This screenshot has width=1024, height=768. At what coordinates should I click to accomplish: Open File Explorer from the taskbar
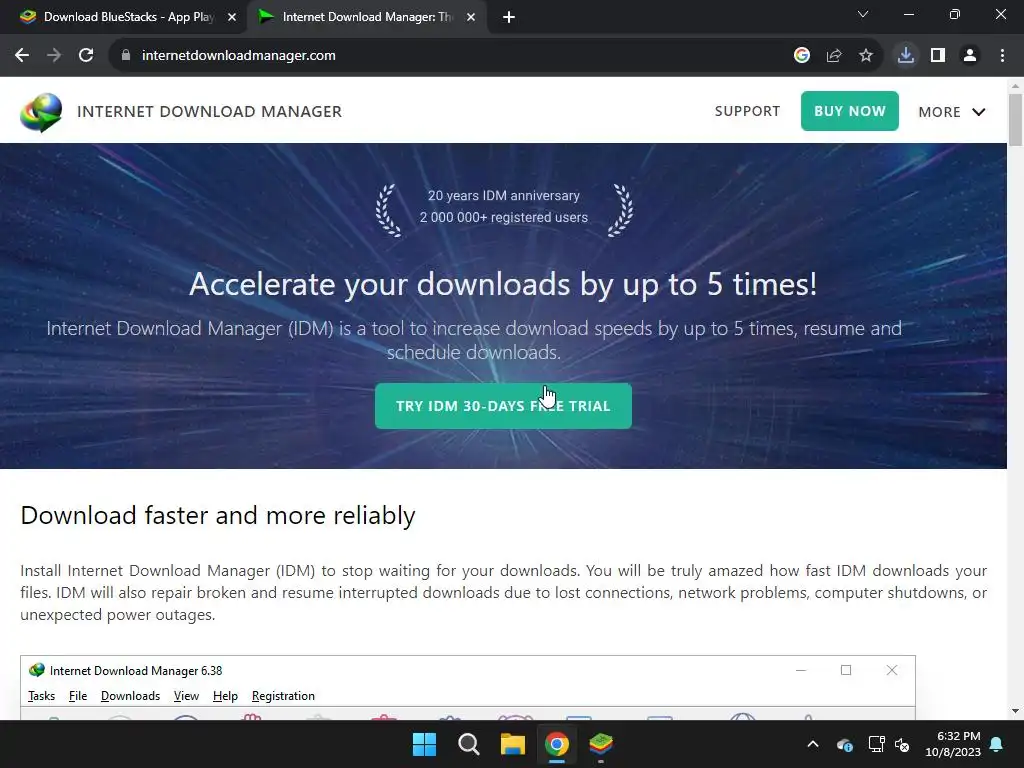[x=513, y=744]
